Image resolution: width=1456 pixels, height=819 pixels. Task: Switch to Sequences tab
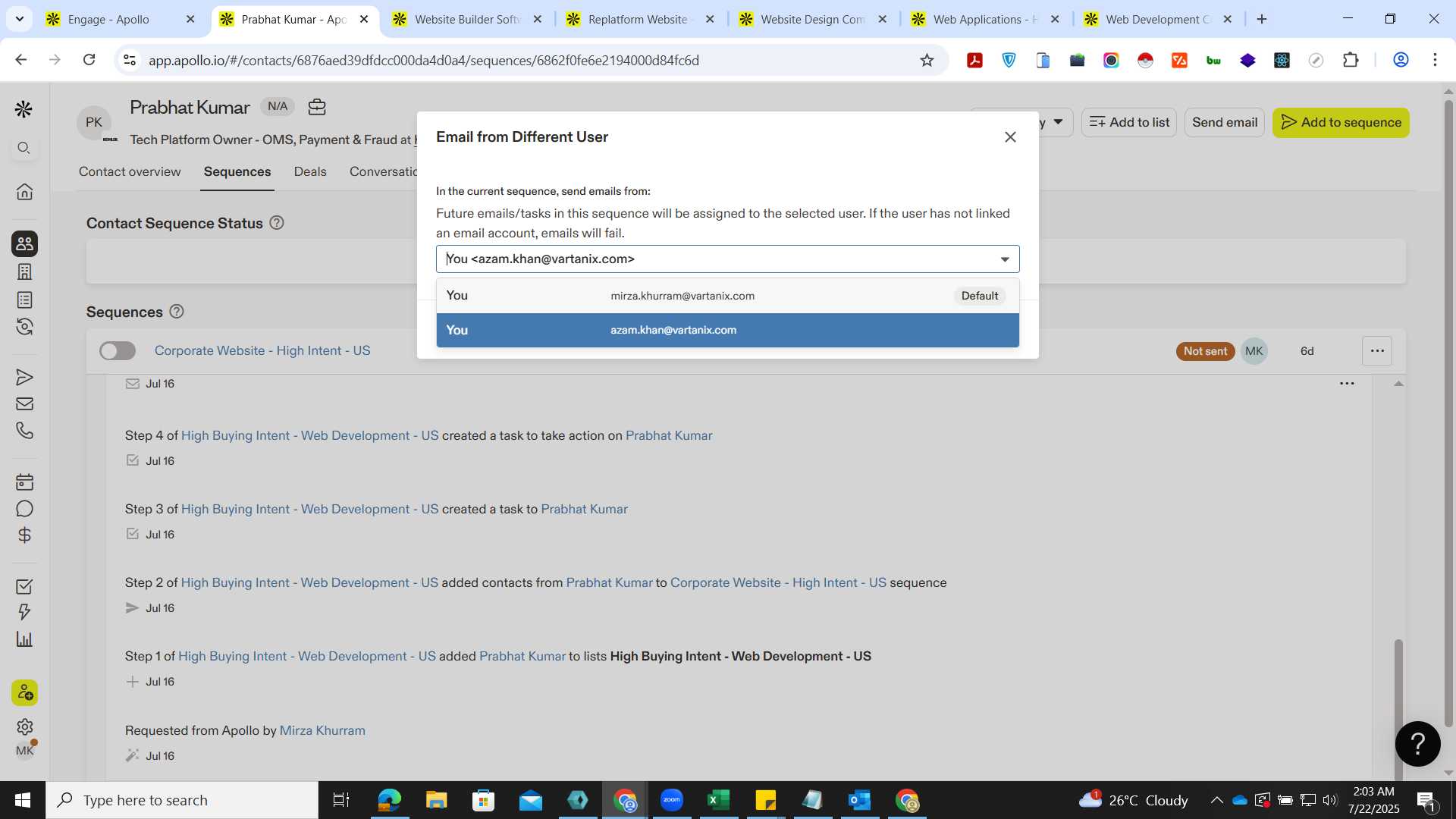237,171
